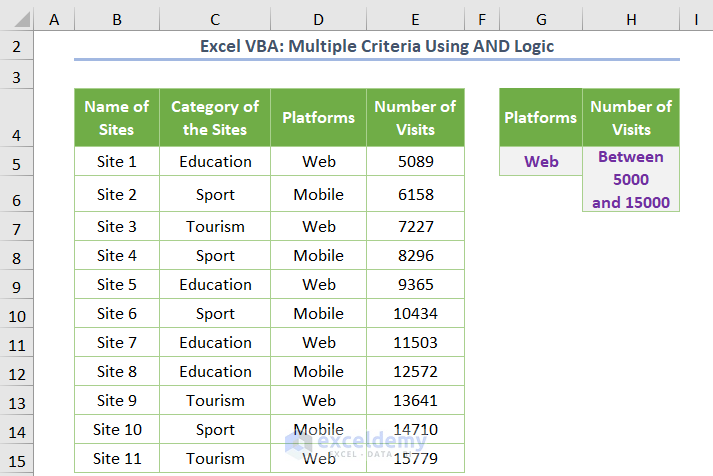Click the 'Name of Sites' header cell
Screen dimensions: 713x476
point(117,118)
